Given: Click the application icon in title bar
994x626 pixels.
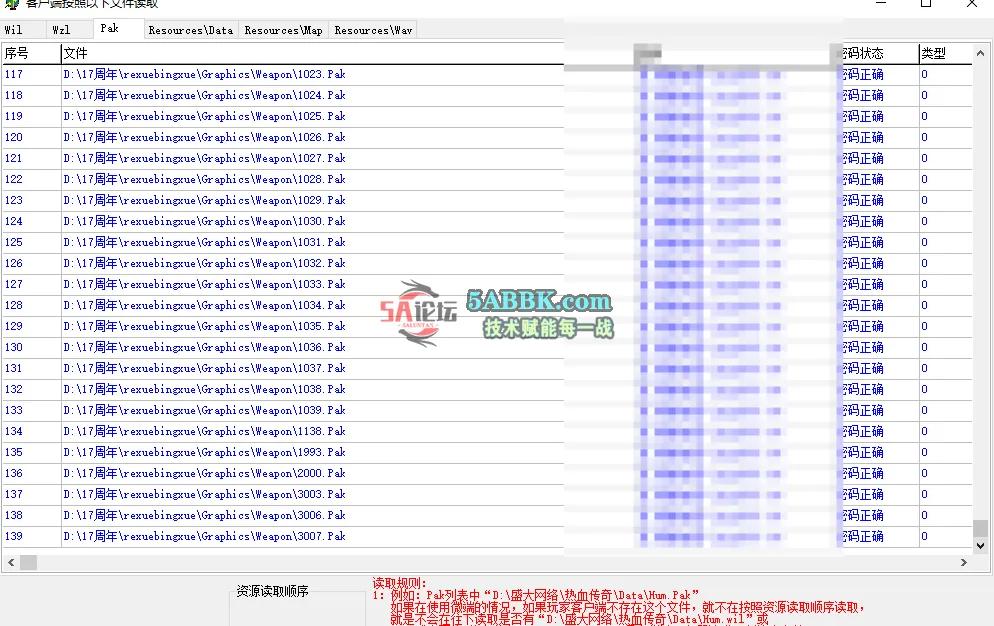Looking at the screenshot, I should click(11, 3).
